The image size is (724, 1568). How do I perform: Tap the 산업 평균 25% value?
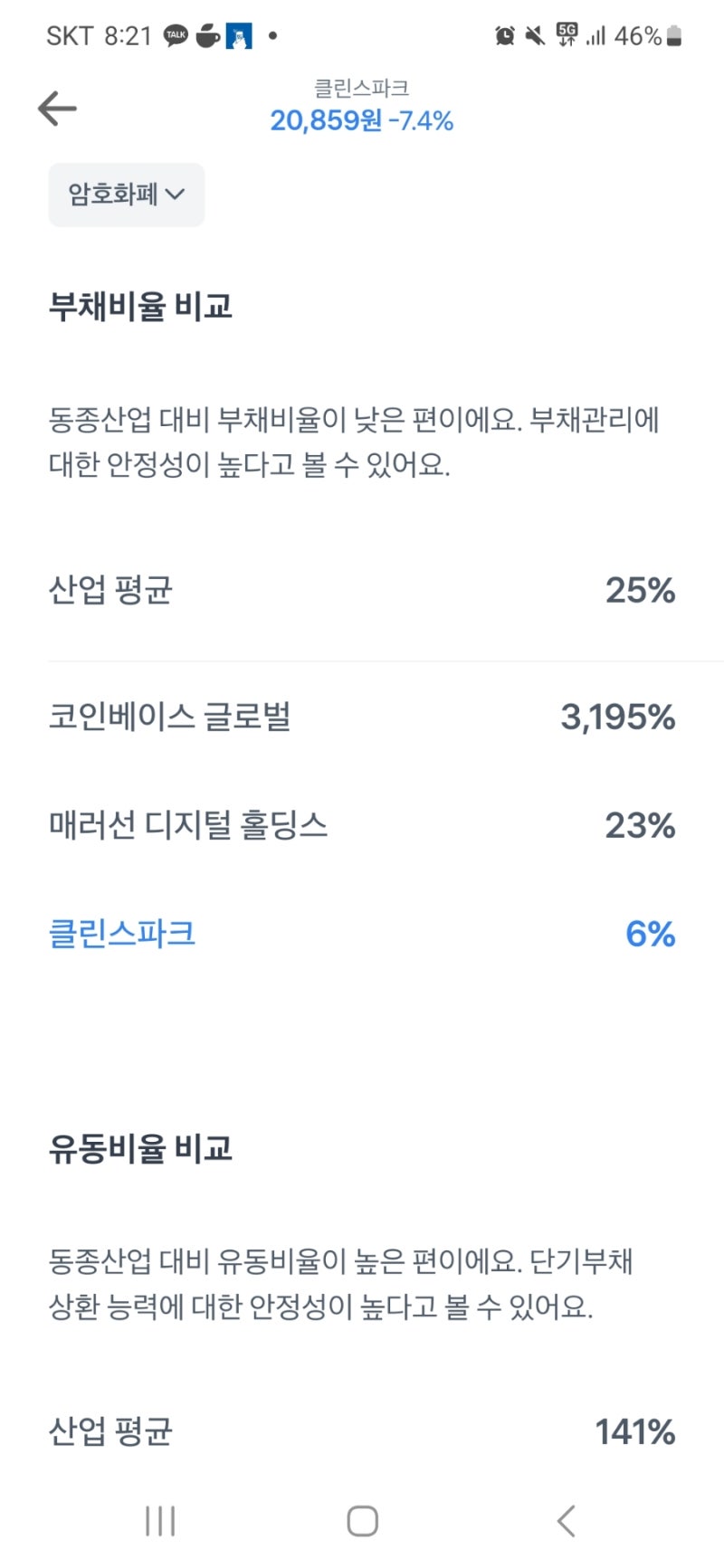640,591
